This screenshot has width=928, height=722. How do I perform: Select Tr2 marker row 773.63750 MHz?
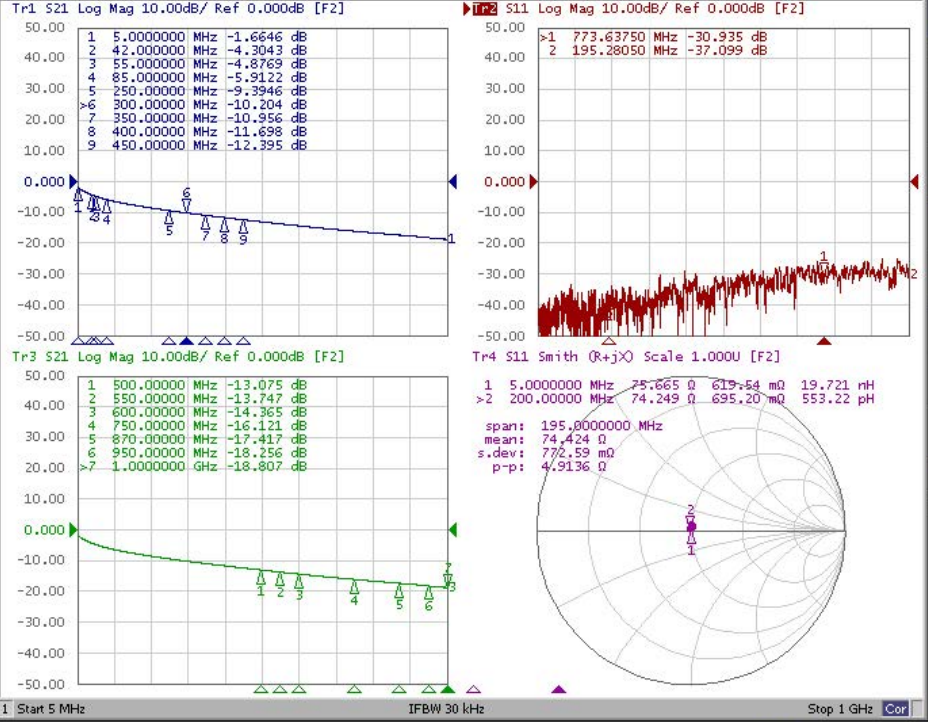tap(653, 37)
